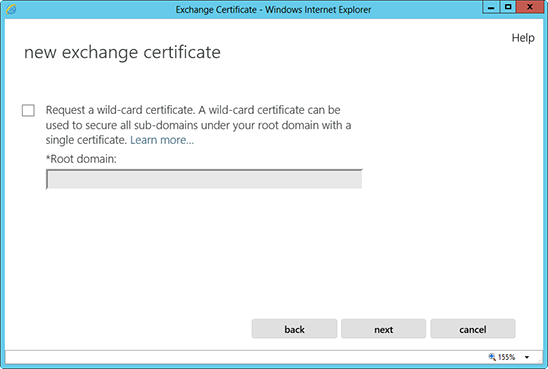Click the window title bar text
The image size is (548, 369).
(273, 9)
